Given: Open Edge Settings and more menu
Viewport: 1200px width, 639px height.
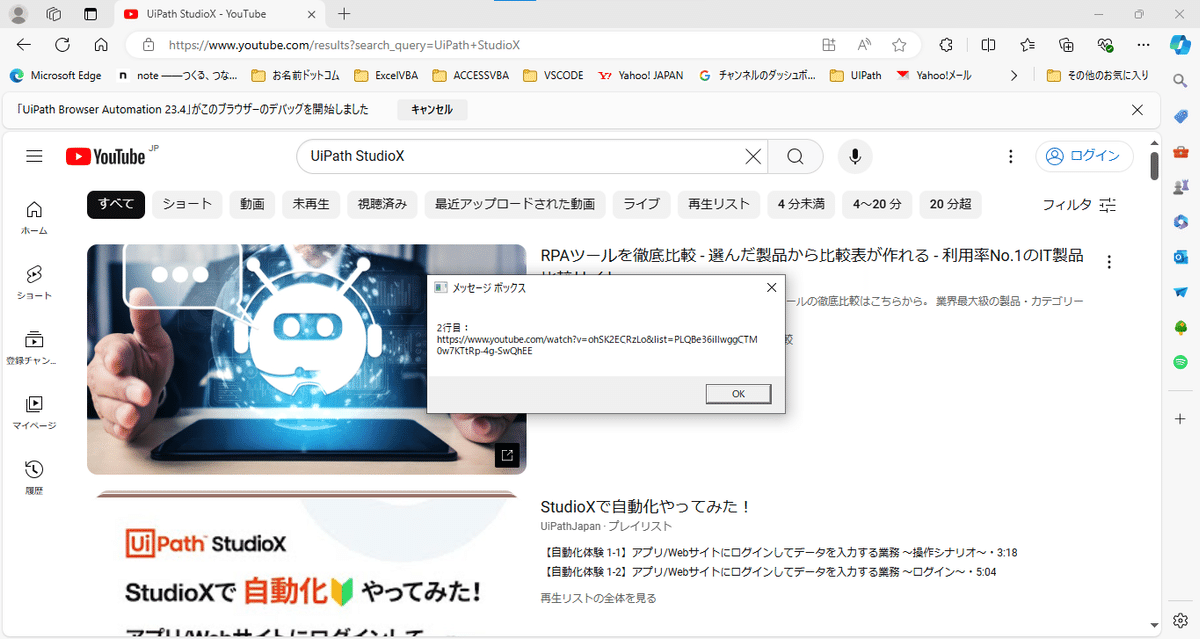Looking at the screenshot, I should (1144, 45).
